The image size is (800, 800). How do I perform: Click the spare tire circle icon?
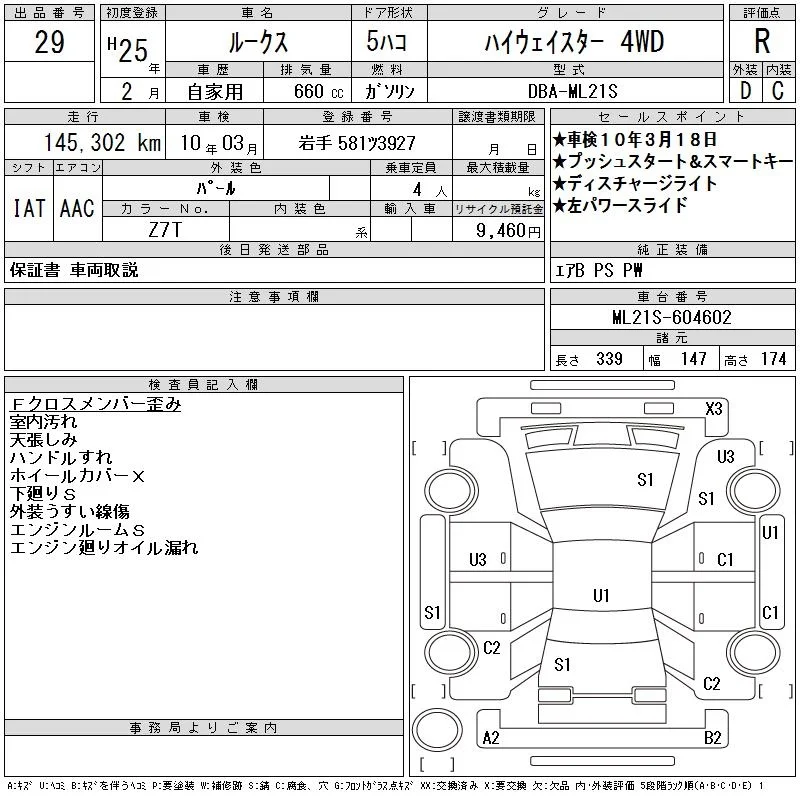click(x=437, y=730)
